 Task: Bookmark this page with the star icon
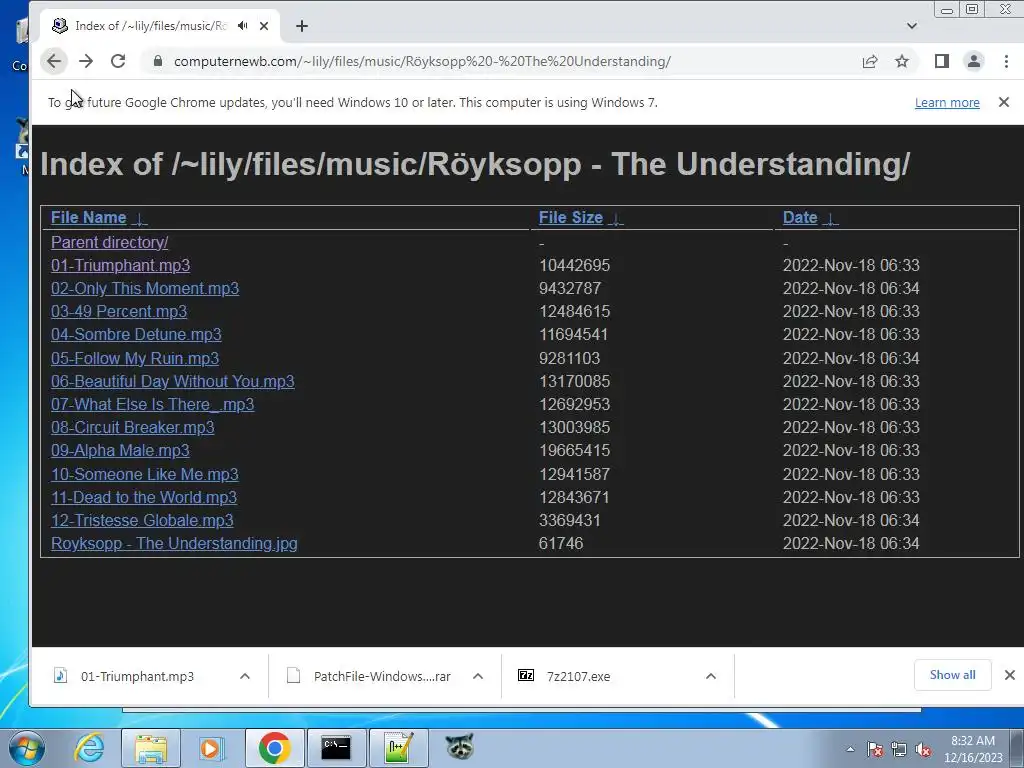tap(902, 61)
